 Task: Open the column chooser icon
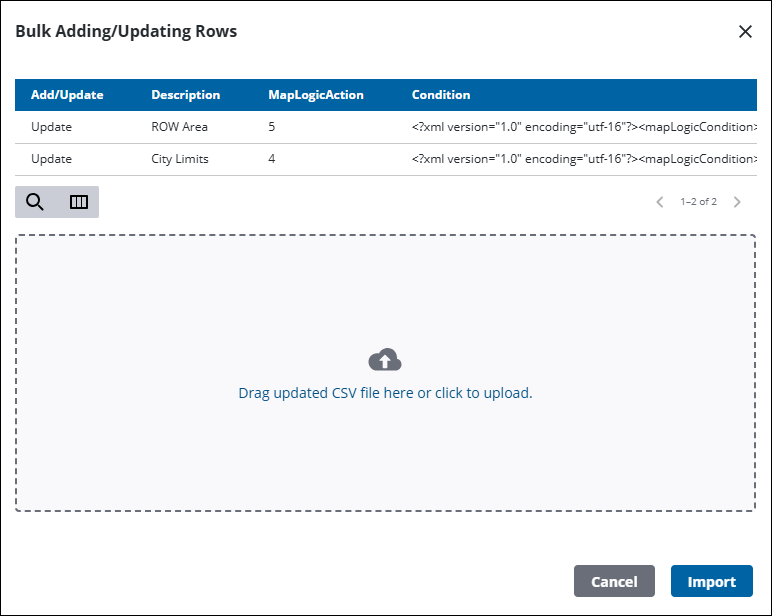[79, 202]
